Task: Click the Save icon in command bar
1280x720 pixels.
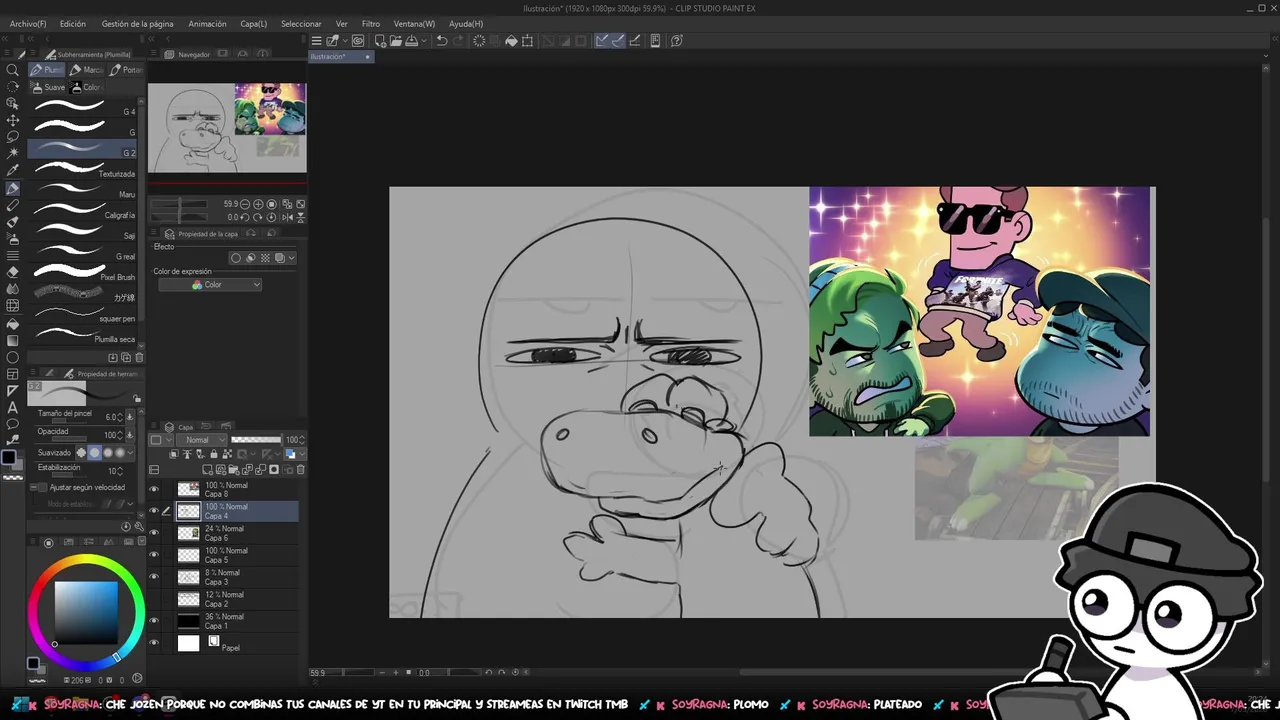Action: click(x=412, y=41)
